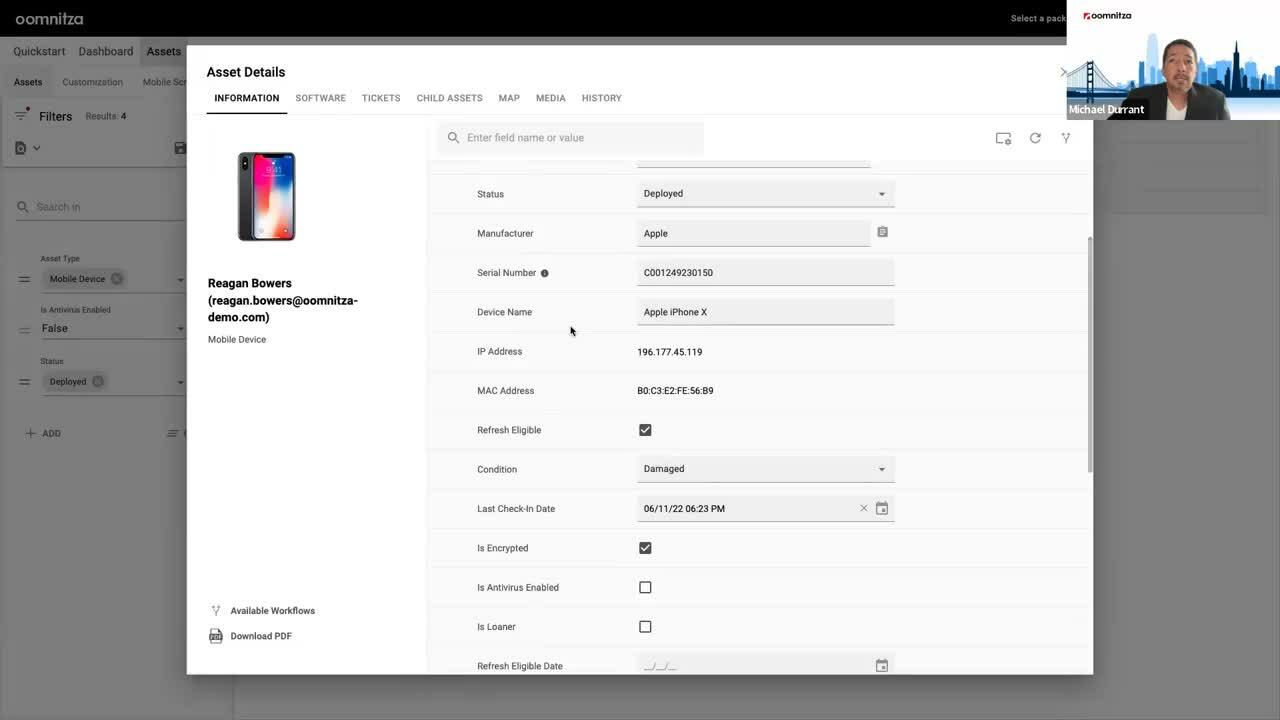
Task: Click the Download PDF printer icon
Action: point(214,635)
